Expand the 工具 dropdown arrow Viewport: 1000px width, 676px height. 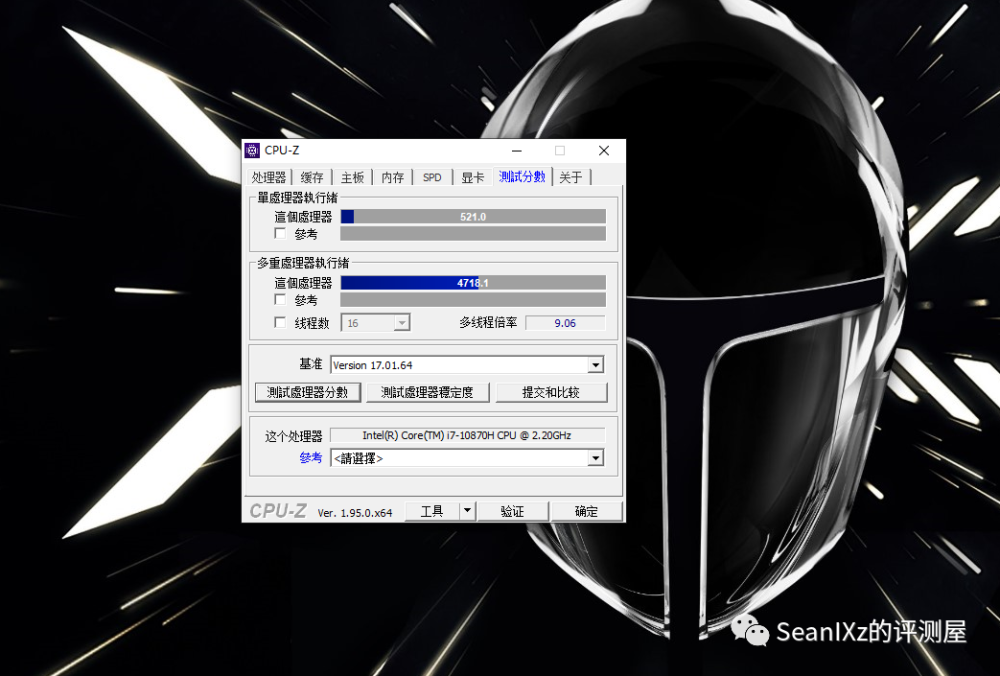[x=467, y=511]
